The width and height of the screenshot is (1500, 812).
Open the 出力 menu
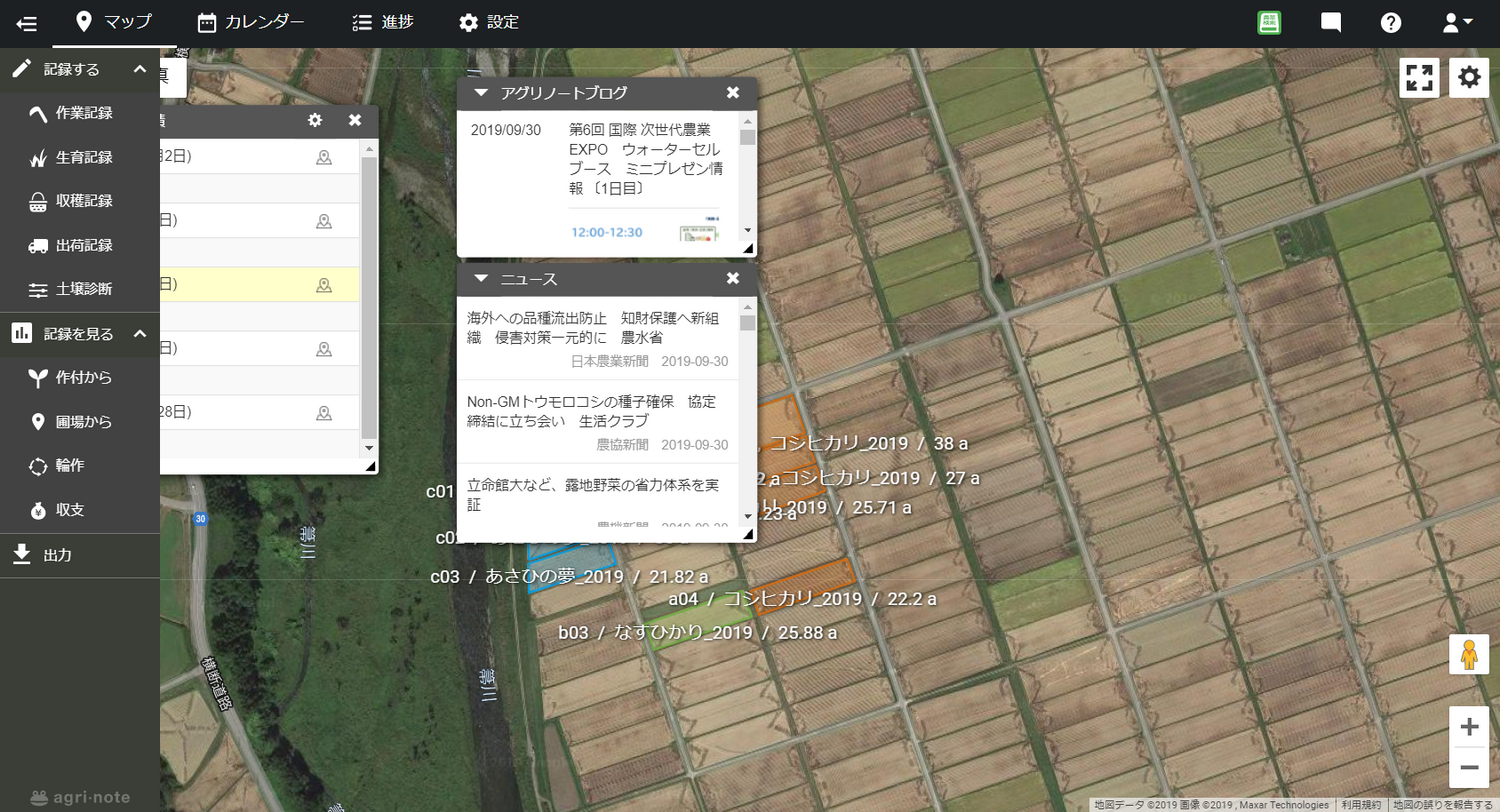(x=80, y=555)
